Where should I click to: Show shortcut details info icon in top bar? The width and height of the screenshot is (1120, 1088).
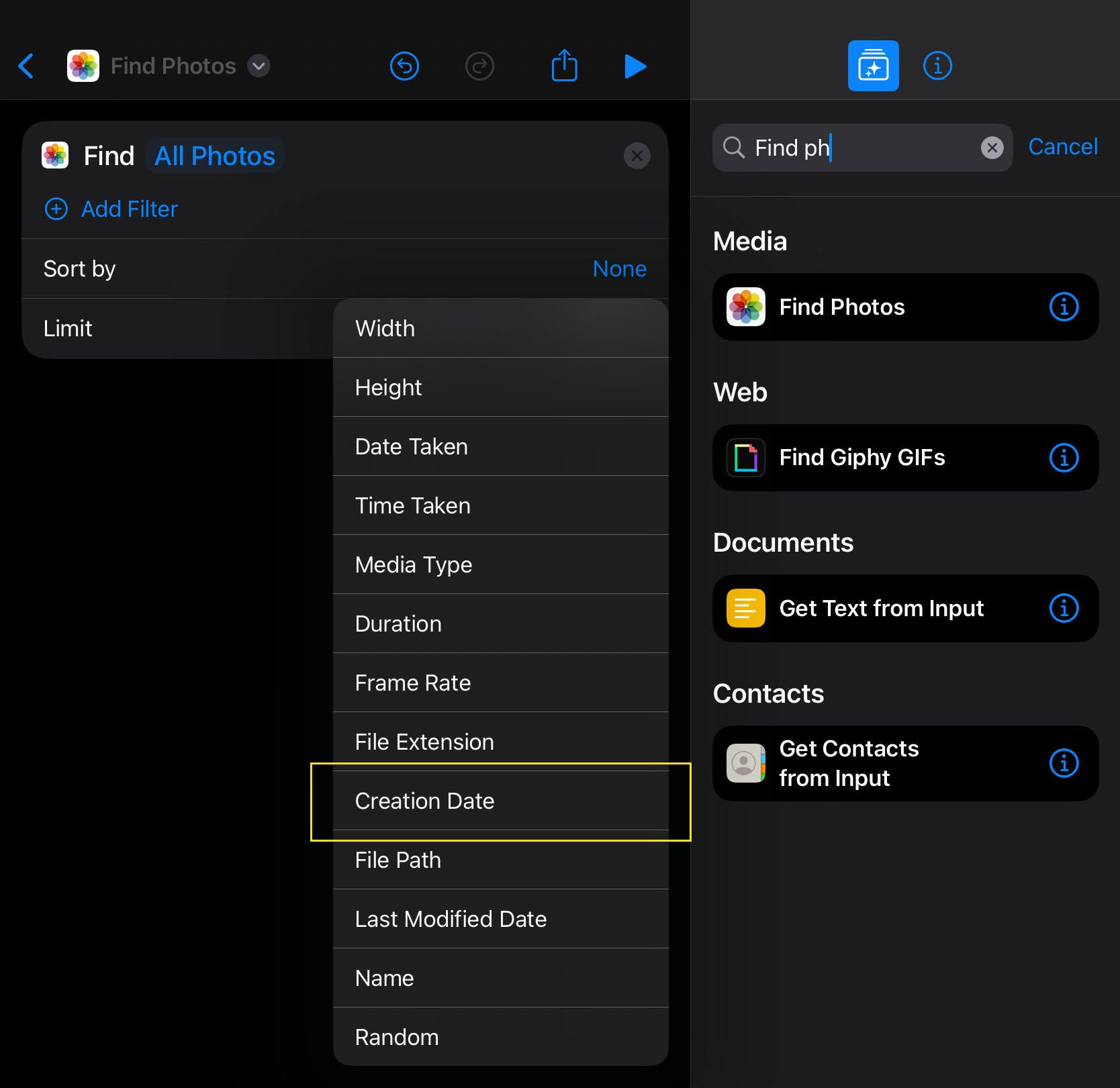[x=937, y=66]
